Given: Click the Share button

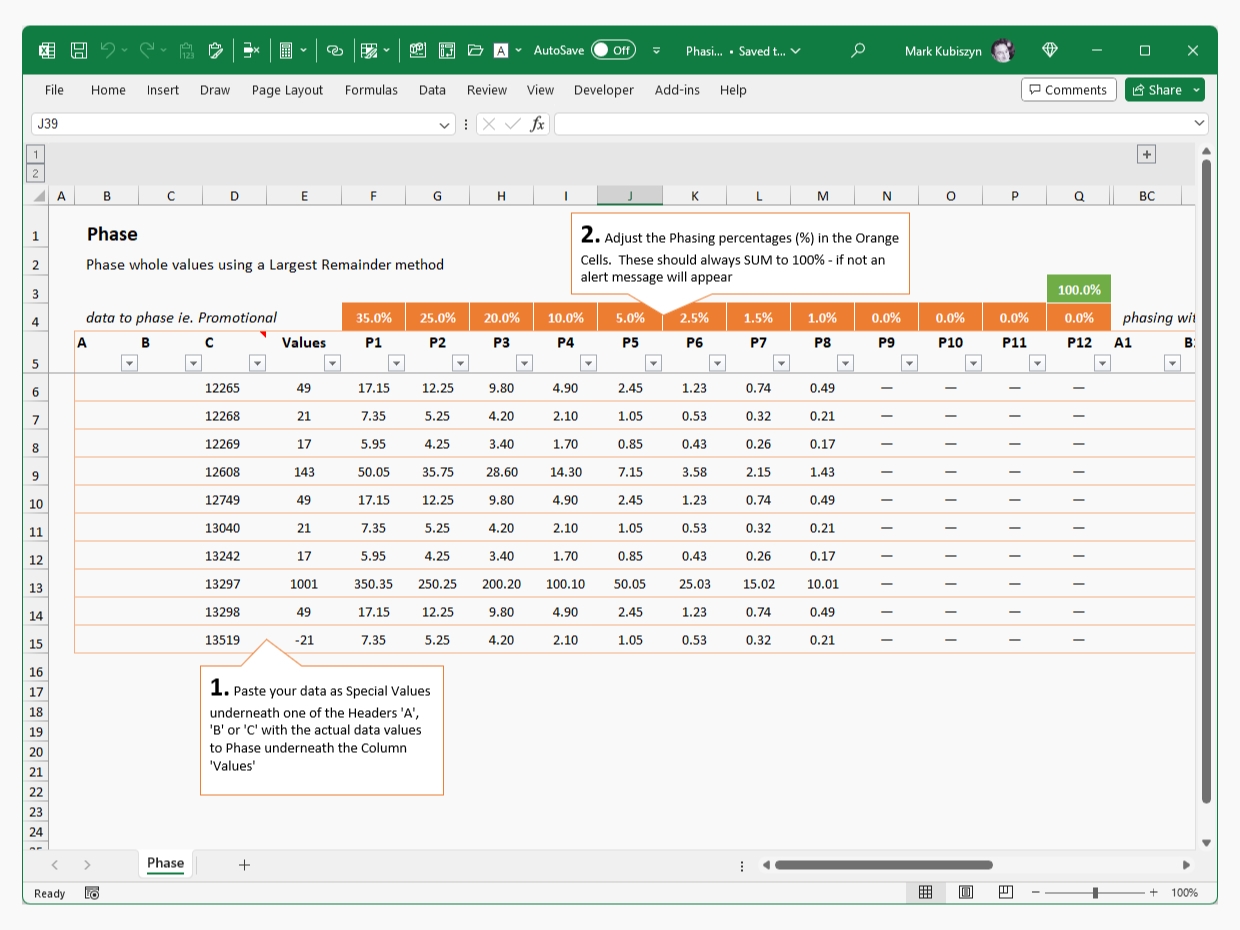Looking at the screenshot, I should [x=1158, y=90].
